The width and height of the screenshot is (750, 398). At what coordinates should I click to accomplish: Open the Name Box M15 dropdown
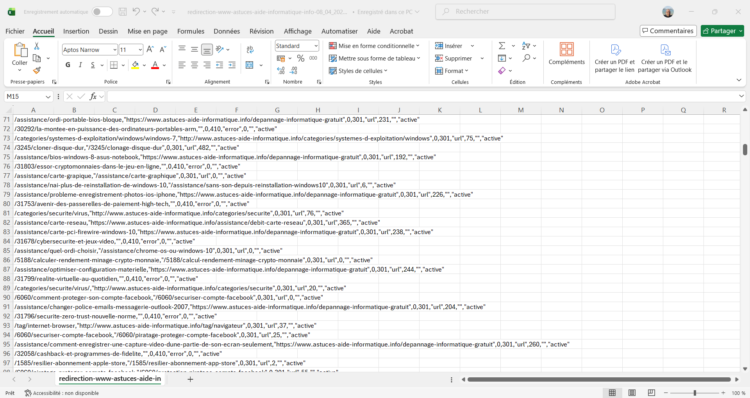tap(48, 97)
